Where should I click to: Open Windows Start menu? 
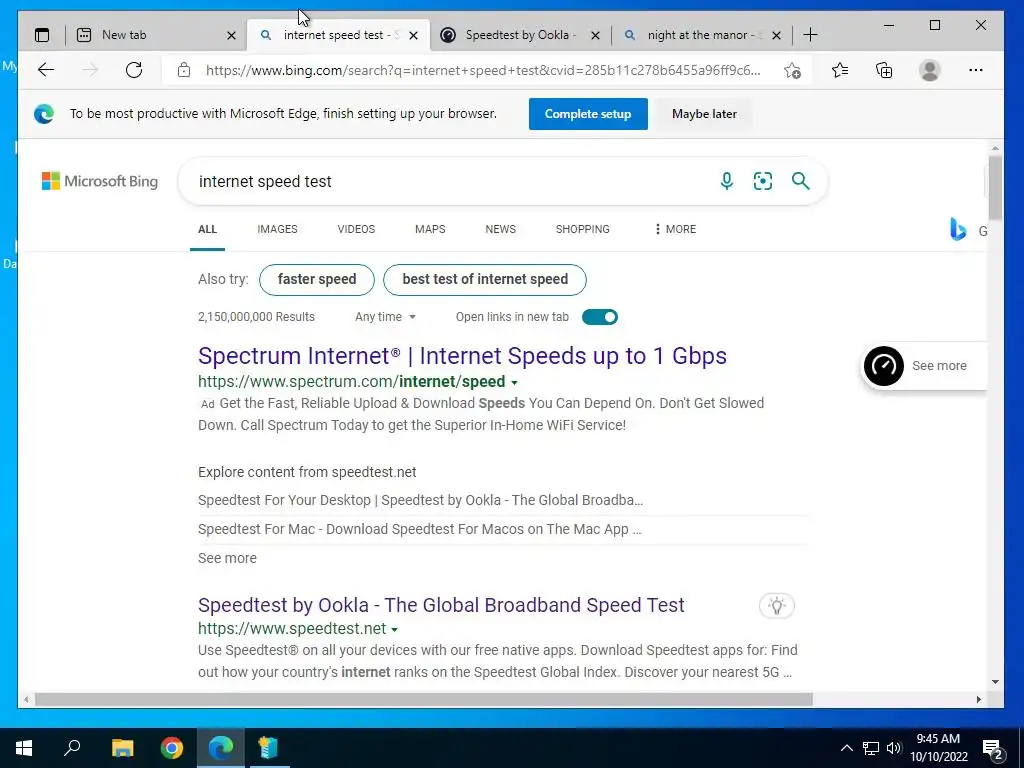24,748
